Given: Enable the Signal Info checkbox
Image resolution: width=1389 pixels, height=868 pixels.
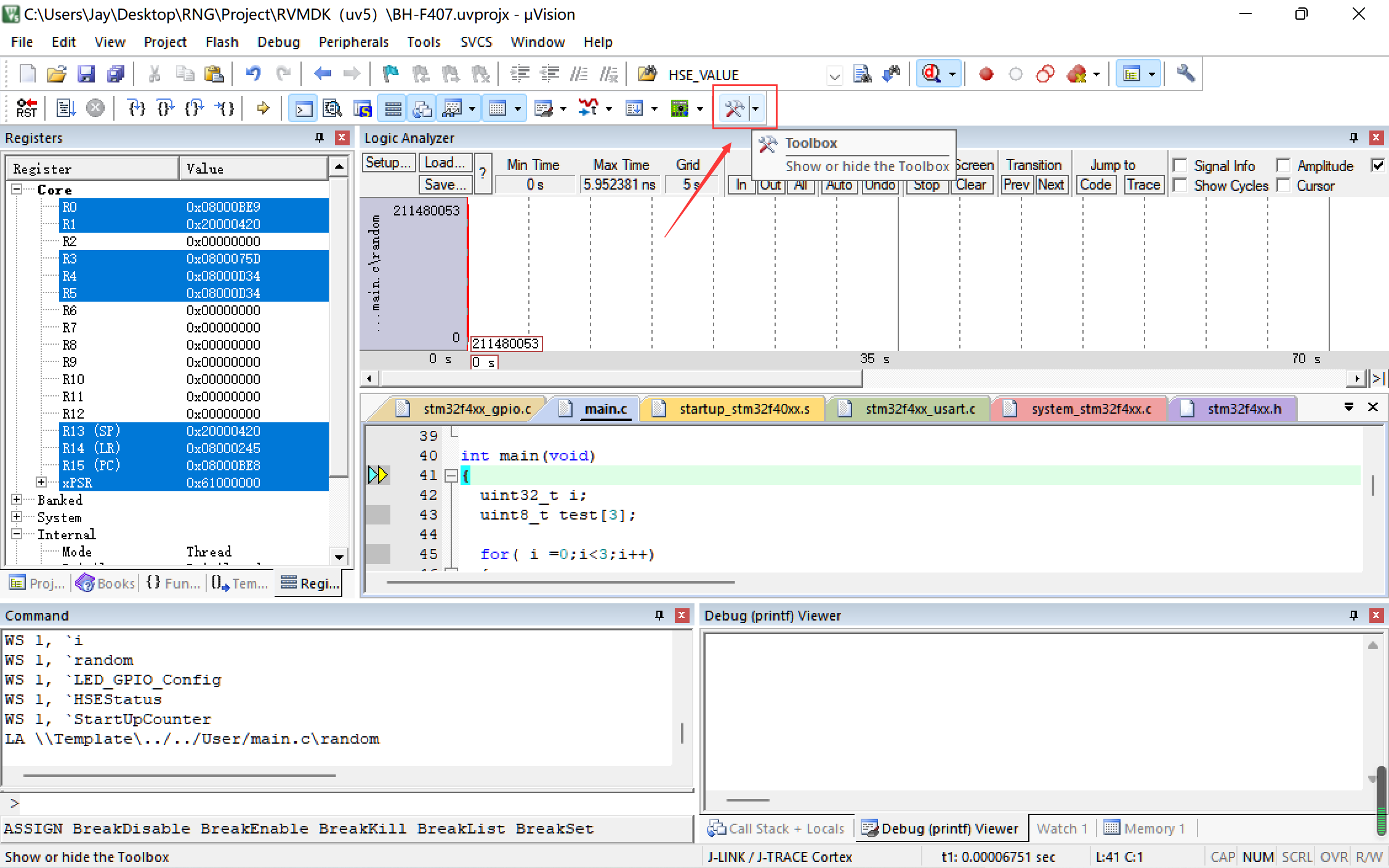Looking at the screenshot, I should [x=1180, y=166].
